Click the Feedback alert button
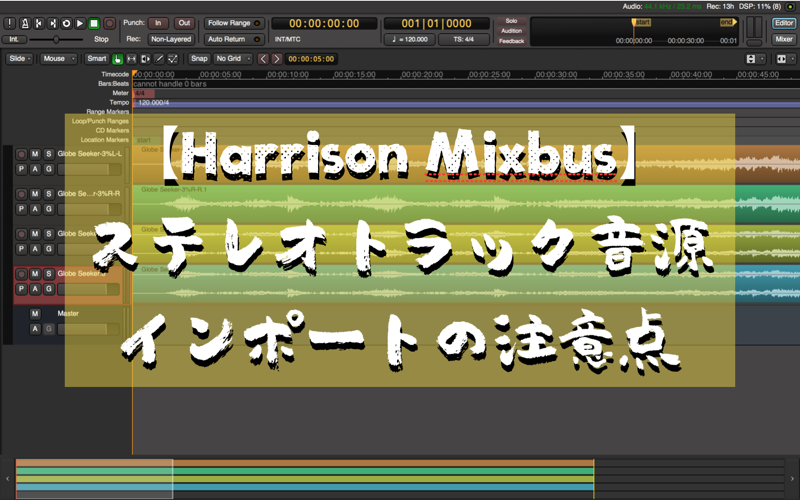This screenshot has width=800, height=500. 511,41
